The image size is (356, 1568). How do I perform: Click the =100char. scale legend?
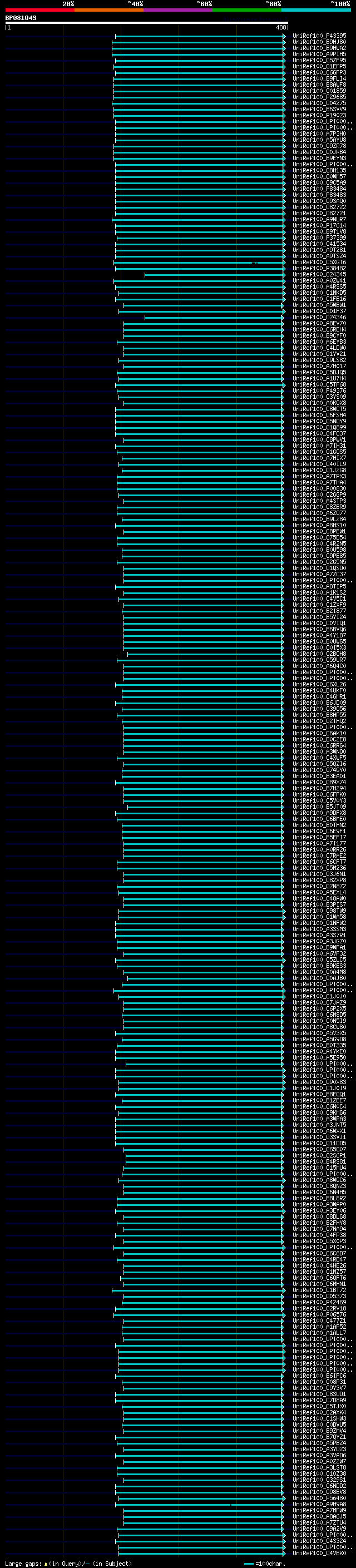[265, 1563]
